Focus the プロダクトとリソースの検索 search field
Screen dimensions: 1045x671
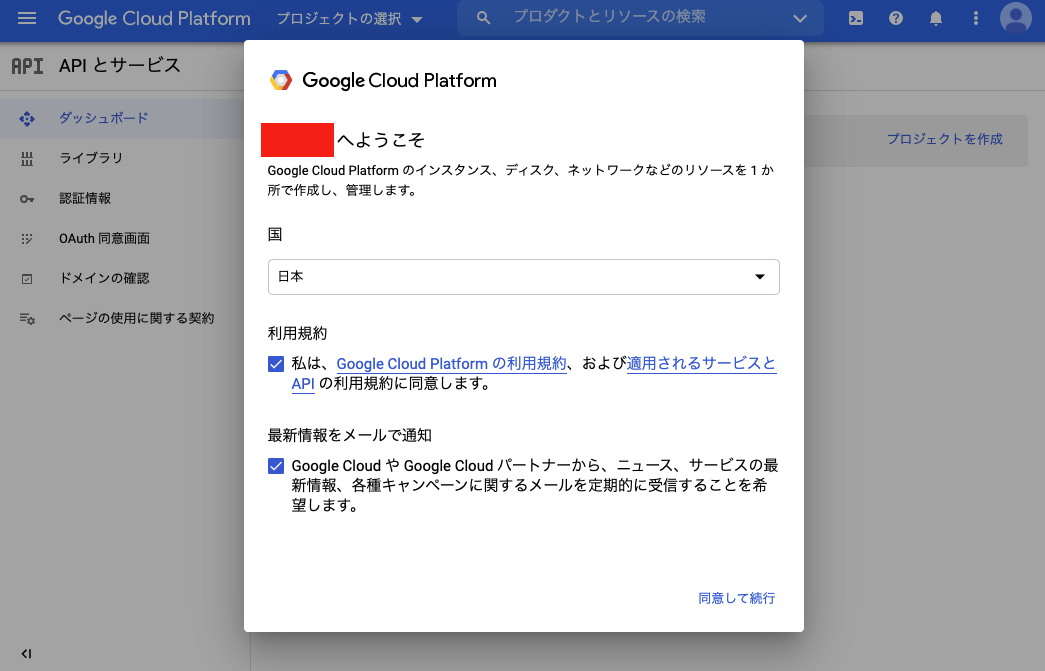[640, 18]
